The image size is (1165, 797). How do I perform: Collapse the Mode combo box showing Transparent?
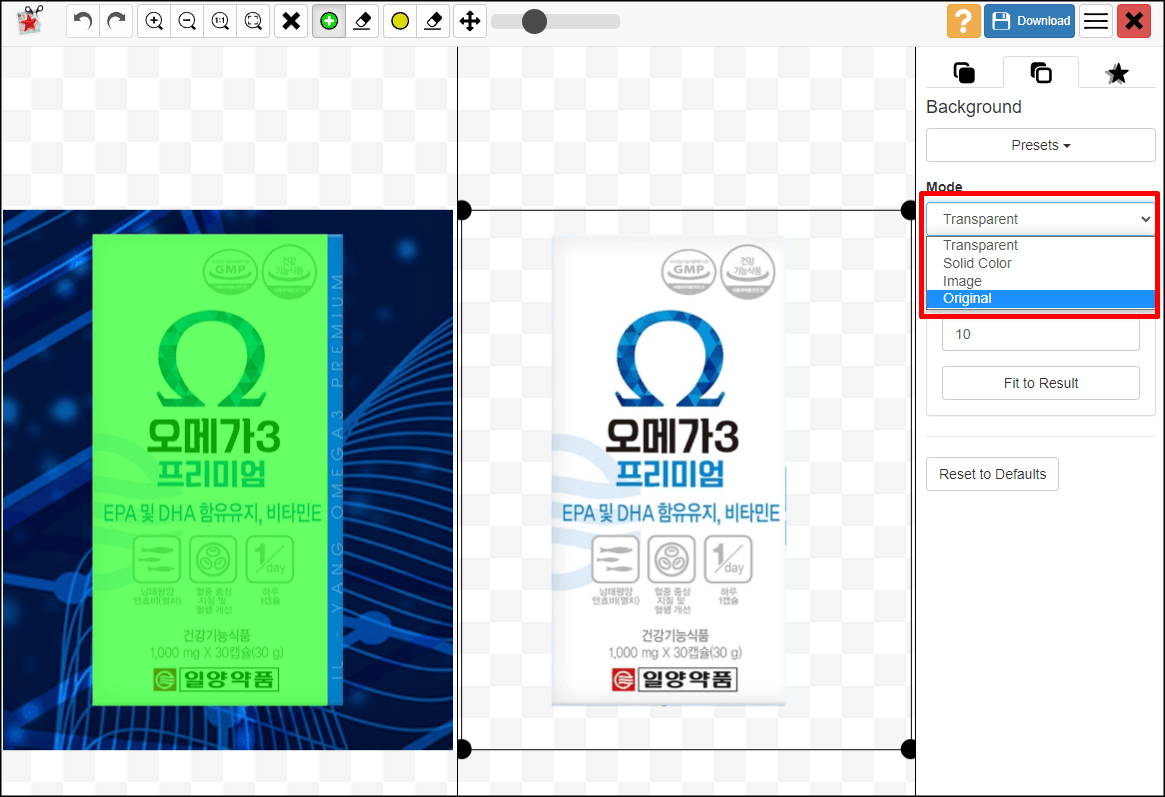(1040, 219)
